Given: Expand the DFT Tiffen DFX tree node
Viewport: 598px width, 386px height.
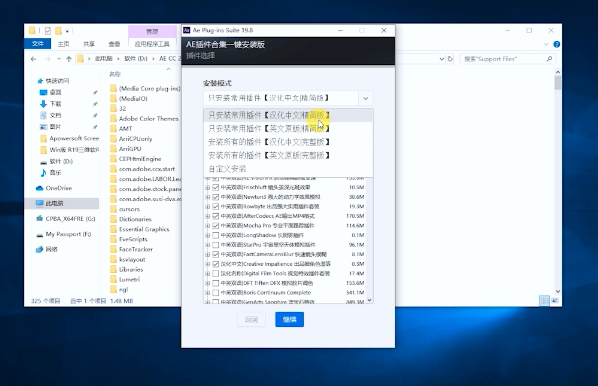Looking at the screenshot, I should point(207,283).
